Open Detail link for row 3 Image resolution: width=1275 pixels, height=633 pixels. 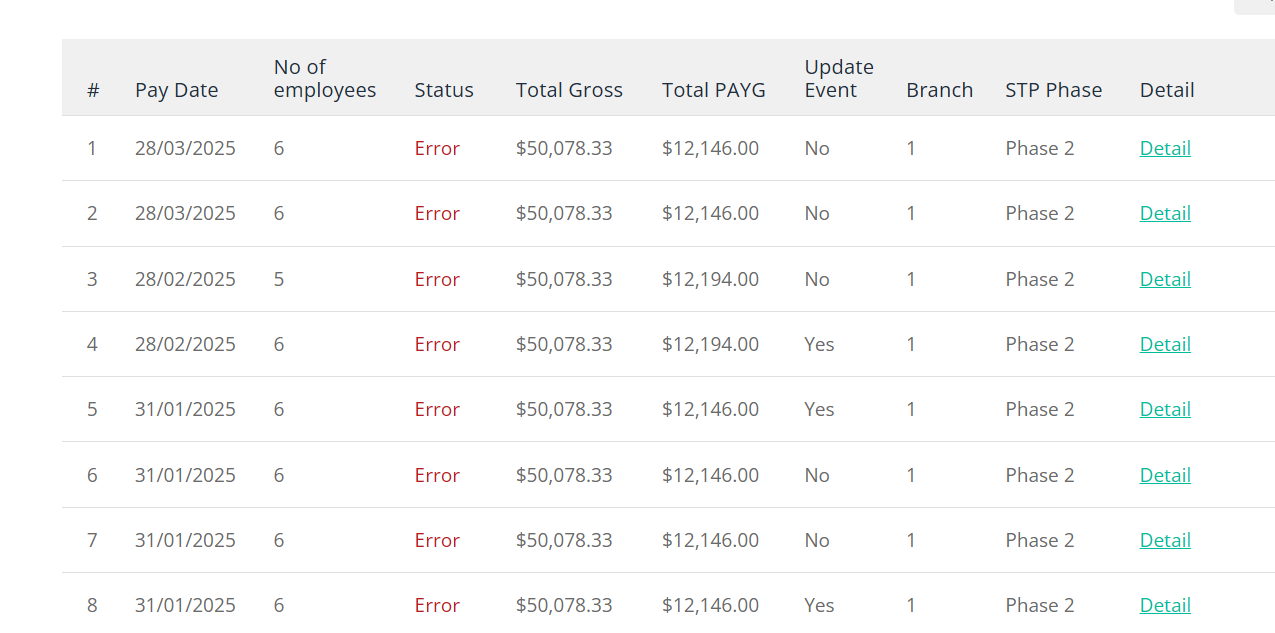[1165, 279]
